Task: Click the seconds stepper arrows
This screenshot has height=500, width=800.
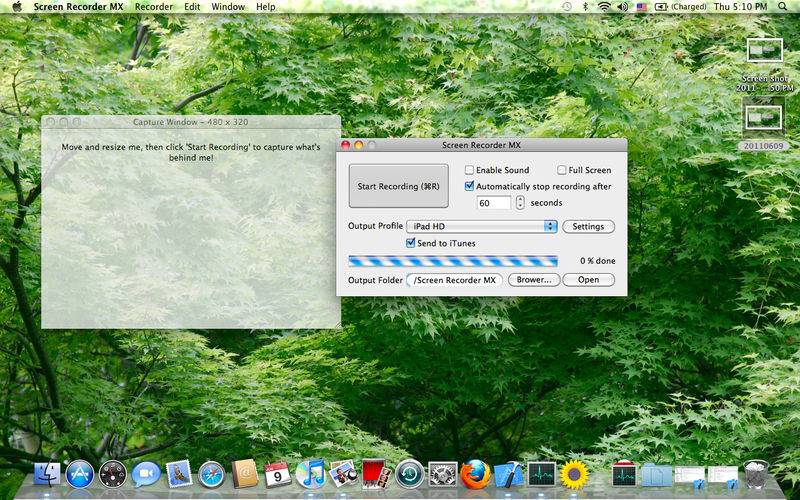Action: coord(519,203)
